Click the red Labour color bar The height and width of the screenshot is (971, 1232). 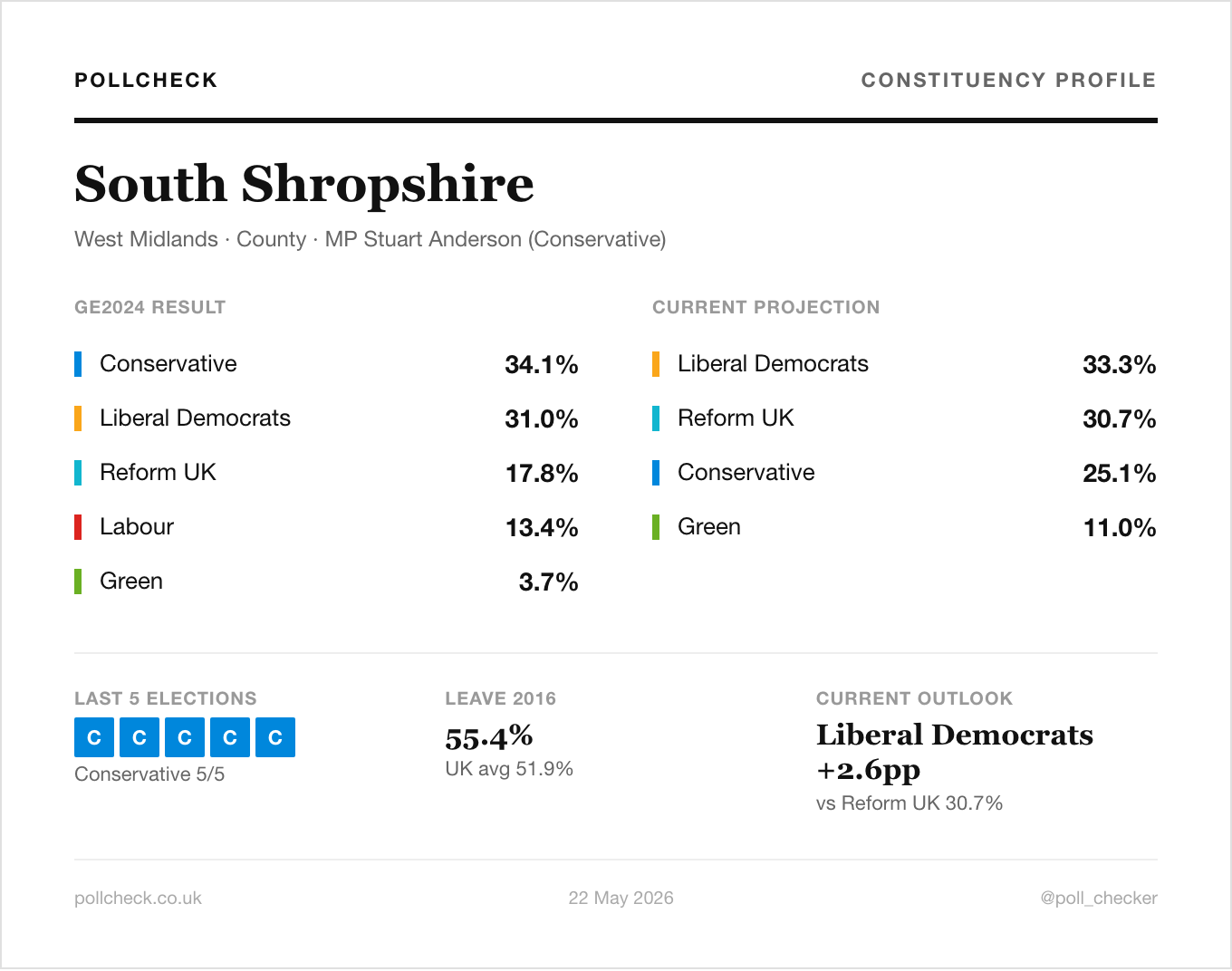(x=78, y=527)
